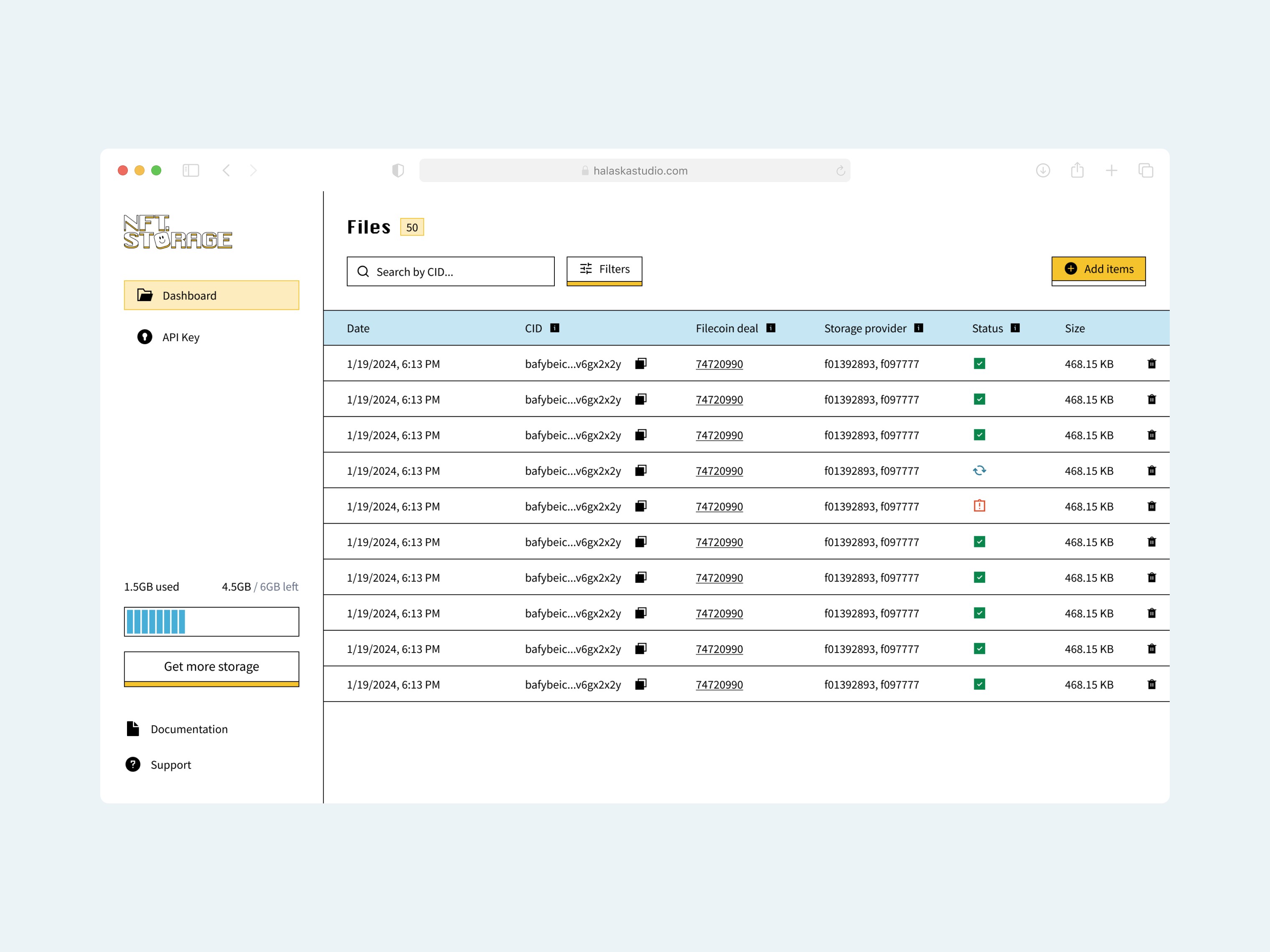1270x952 pixels.
Task: View the Status column info icon
Action: [x=1016, y=328]
